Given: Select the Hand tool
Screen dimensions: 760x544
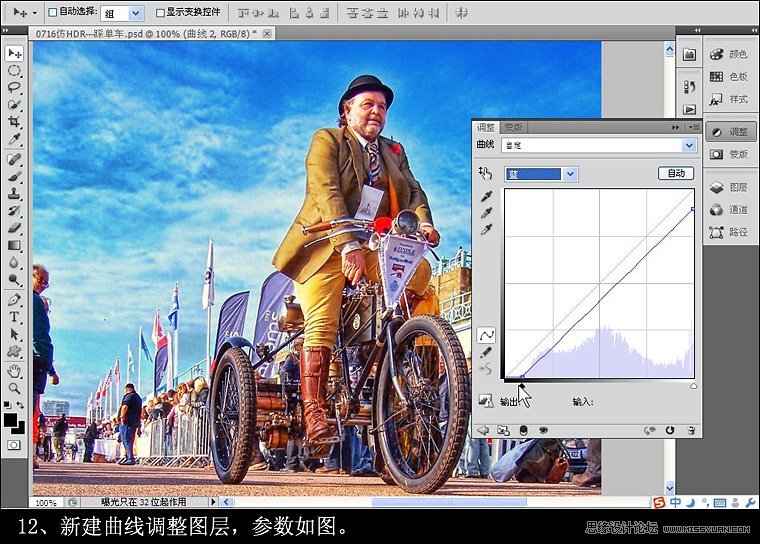Looking at the screenshot, I should click(15, 371).
